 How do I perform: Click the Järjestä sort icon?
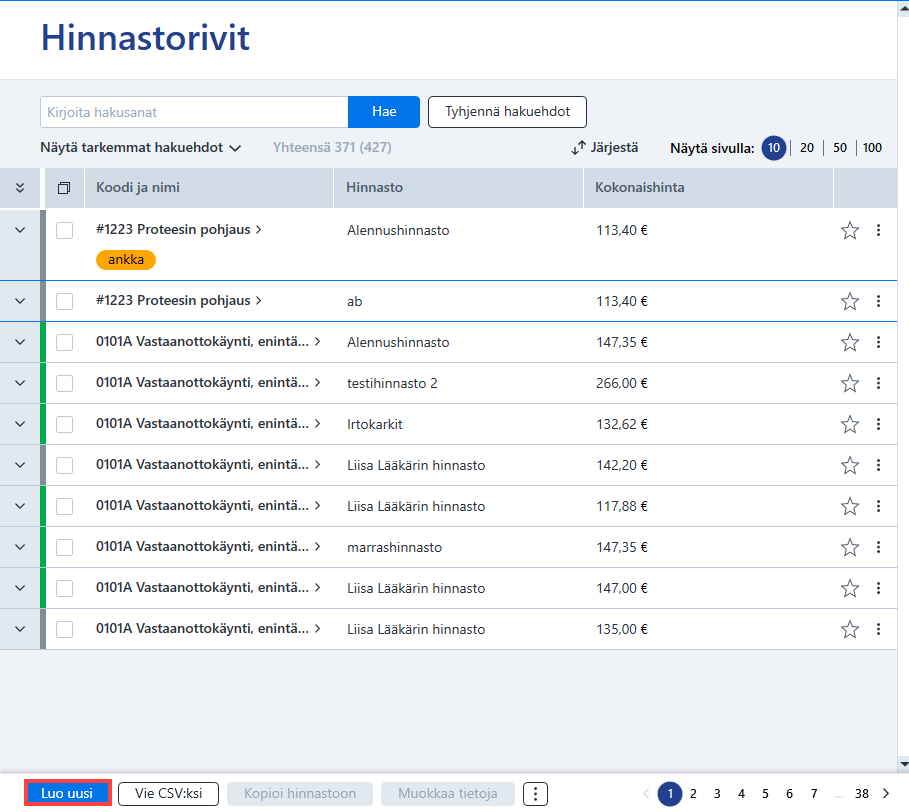[578, 148]
